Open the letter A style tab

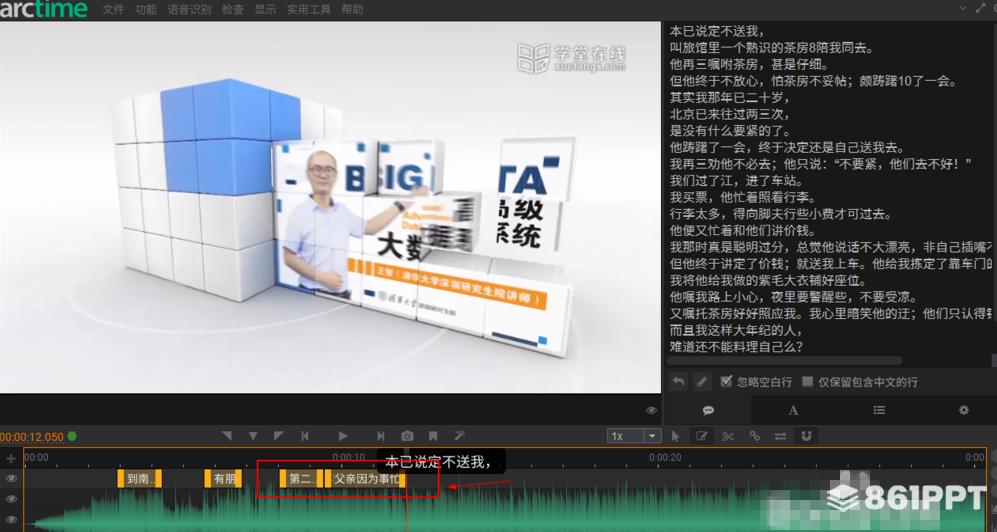pos(793,411)
